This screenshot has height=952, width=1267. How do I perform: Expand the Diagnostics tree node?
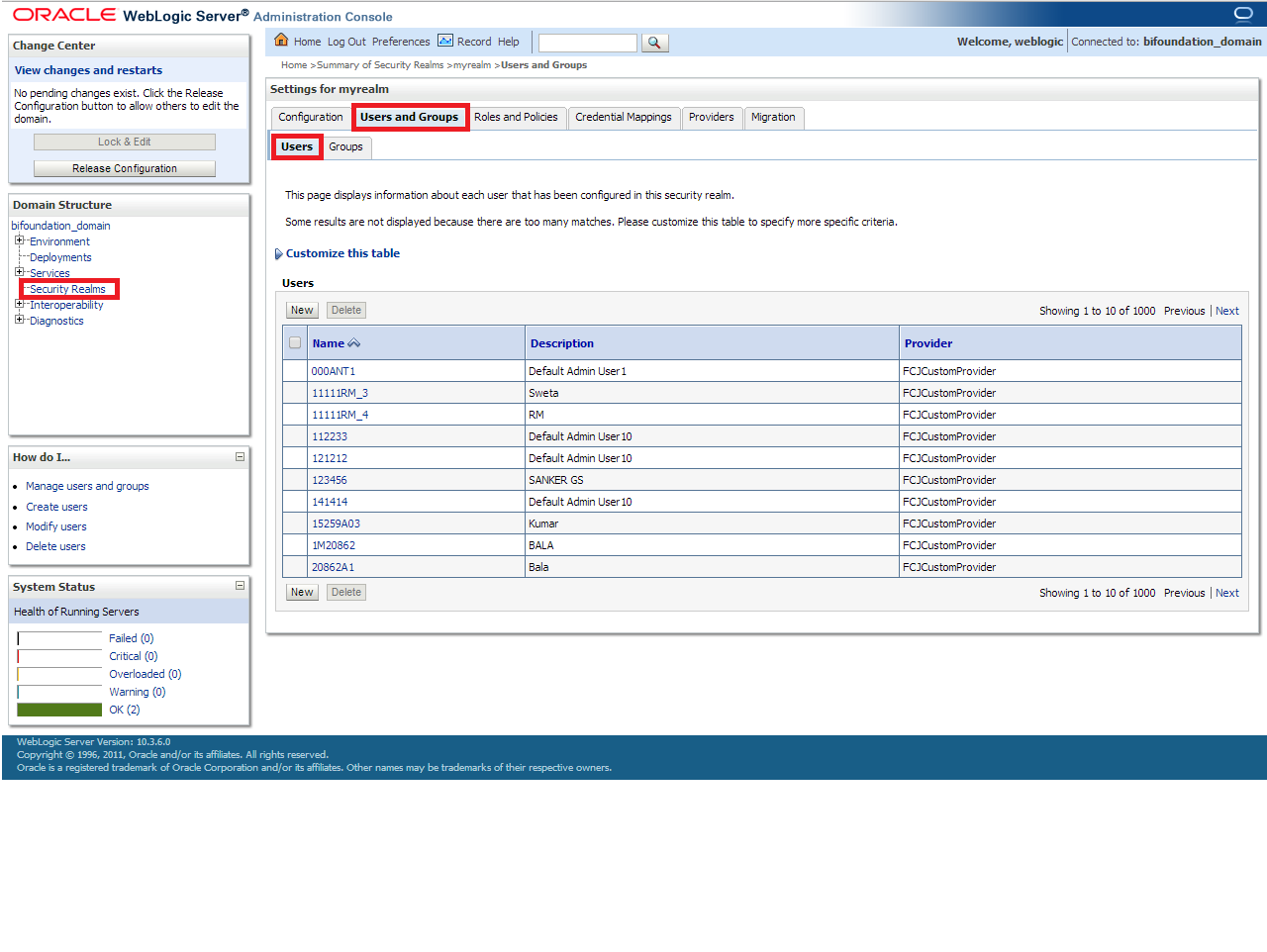[19, 320]
